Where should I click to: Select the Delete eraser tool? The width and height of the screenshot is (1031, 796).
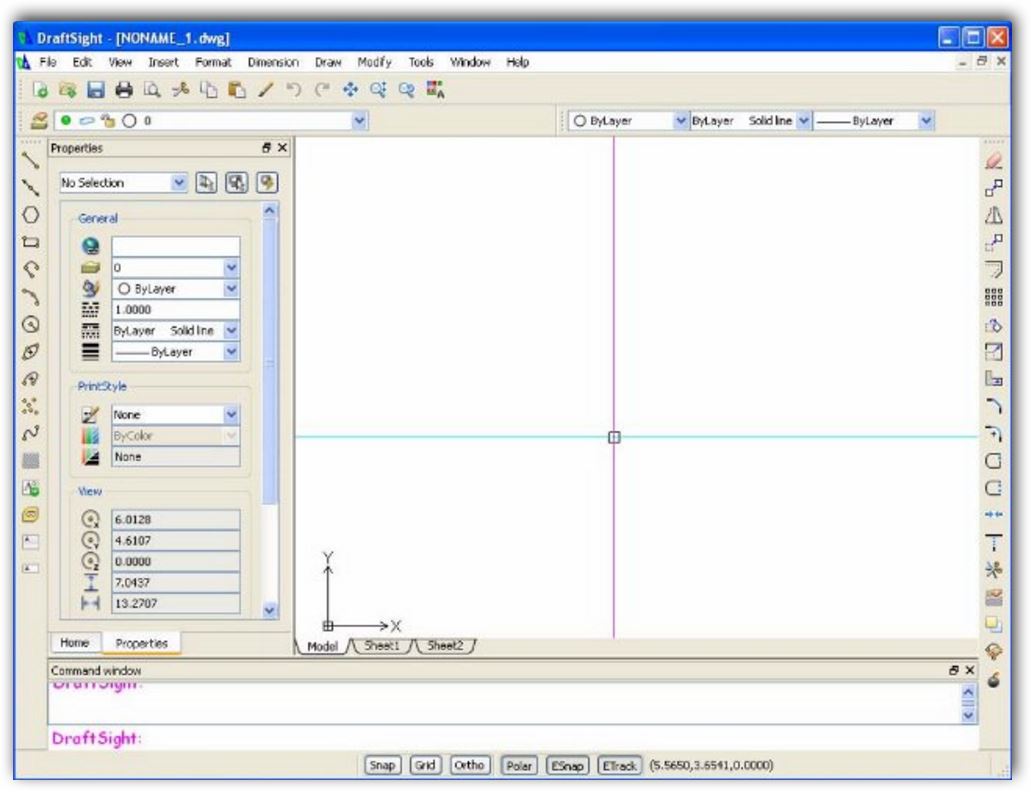(994, 161)
